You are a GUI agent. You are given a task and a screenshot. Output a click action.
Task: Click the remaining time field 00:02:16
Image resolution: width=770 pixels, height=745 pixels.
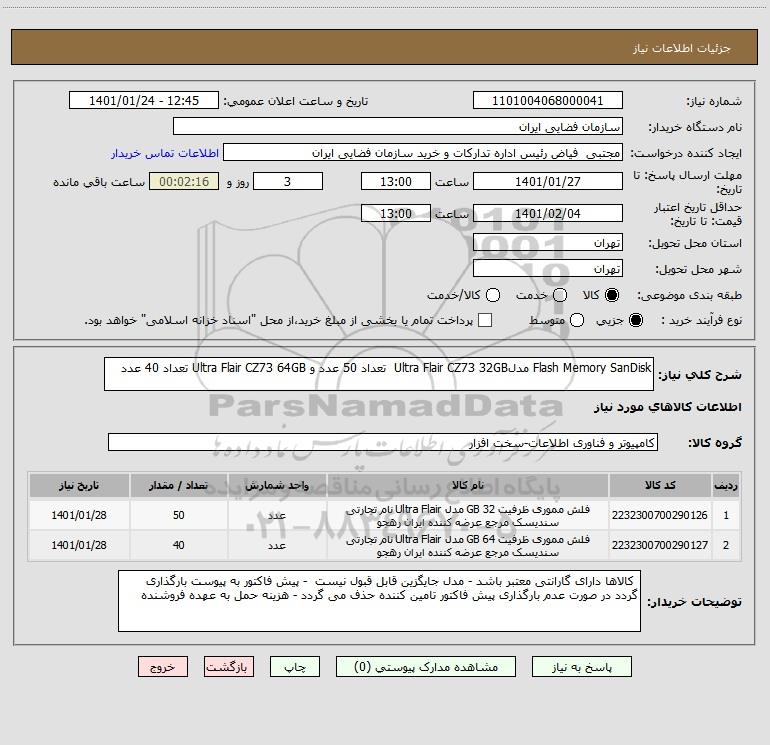pyautogui.click(x=184, y=181)
